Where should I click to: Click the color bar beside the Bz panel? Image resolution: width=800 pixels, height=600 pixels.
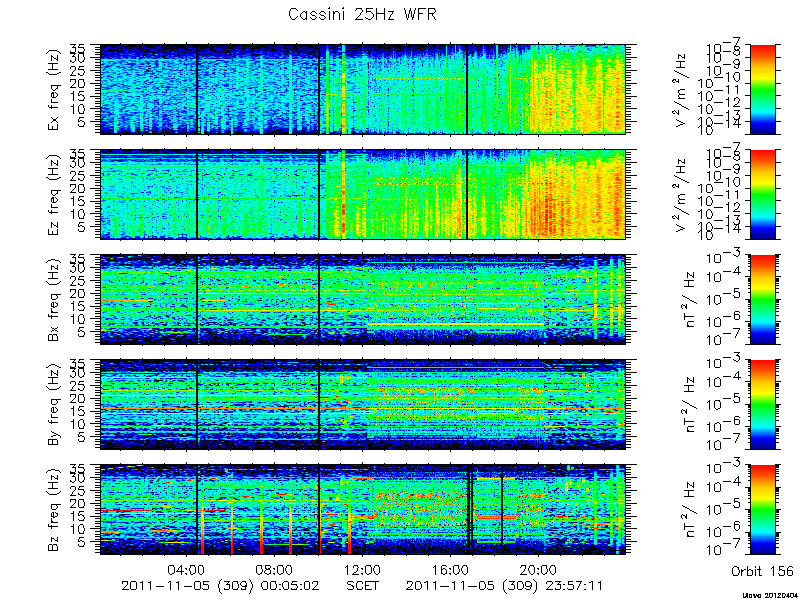click(x=763, y=510)
